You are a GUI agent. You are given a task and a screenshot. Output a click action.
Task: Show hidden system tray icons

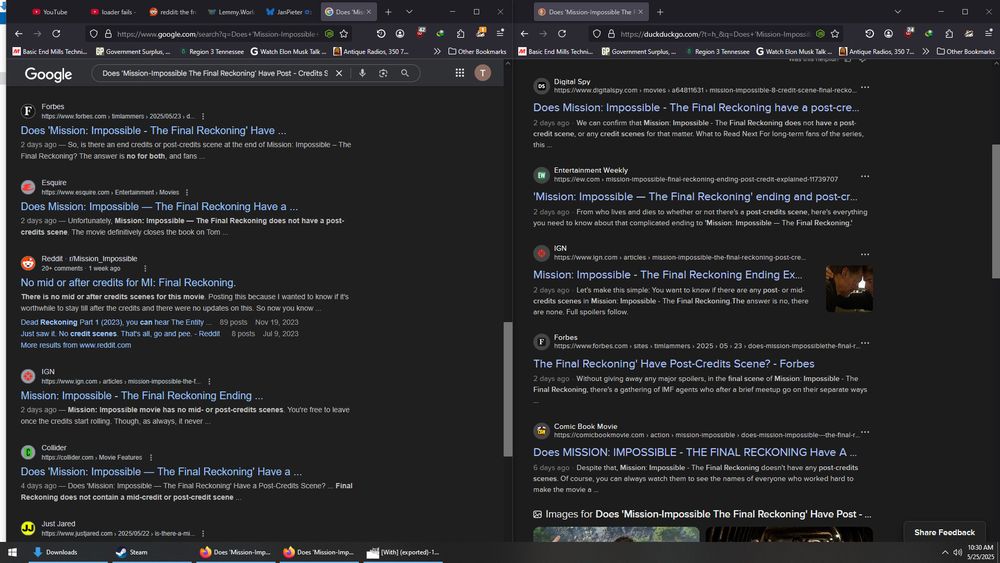pos(945,552)
